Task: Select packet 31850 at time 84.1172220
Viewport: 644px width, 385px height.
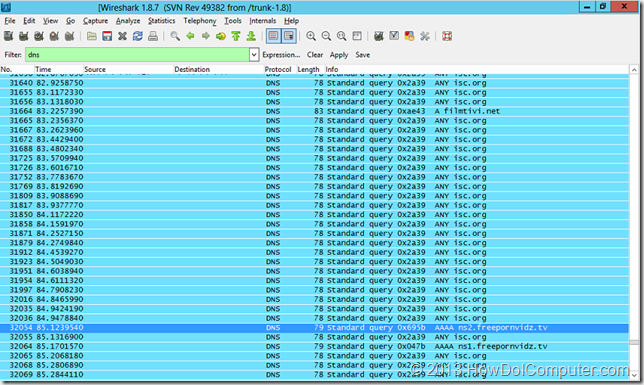Action: click(x=314, y=214)
